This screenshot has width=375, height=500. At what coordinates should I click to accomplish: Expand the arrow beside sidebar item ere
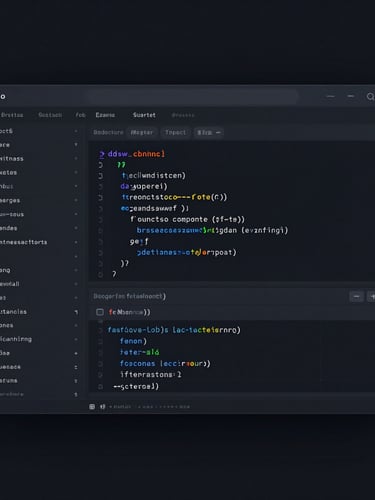76,145
